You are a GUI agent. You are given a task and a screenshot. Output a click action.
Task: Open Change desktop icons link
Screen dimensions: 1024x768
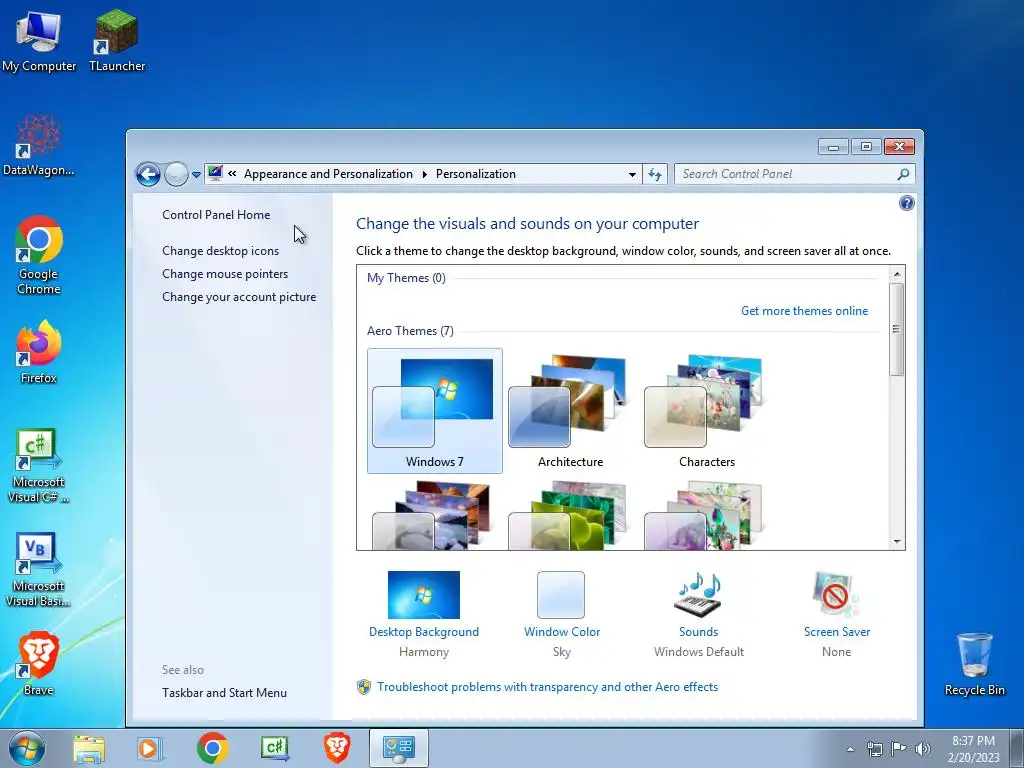(x=220, y=251)
